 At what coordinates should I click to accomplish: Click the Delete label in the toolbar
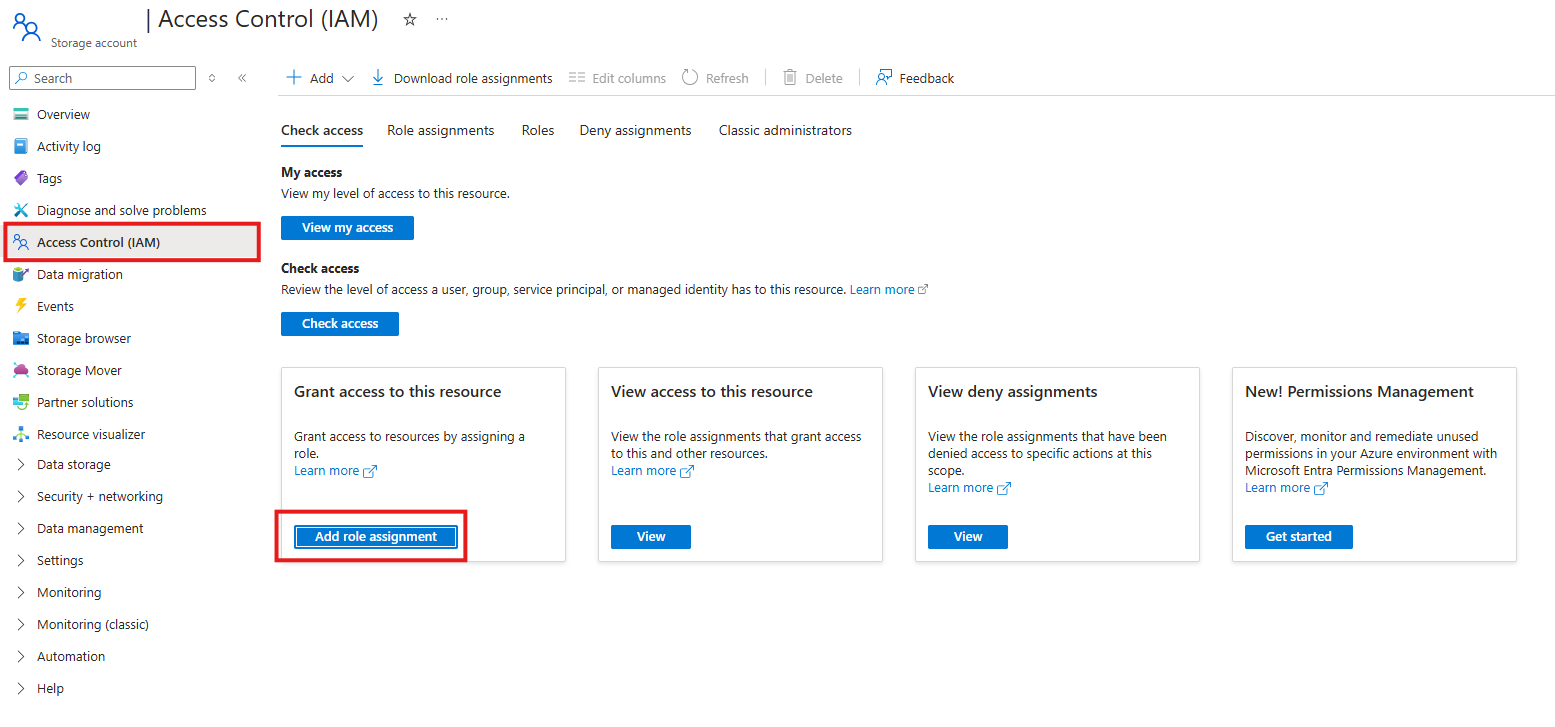tap(824, 78)
